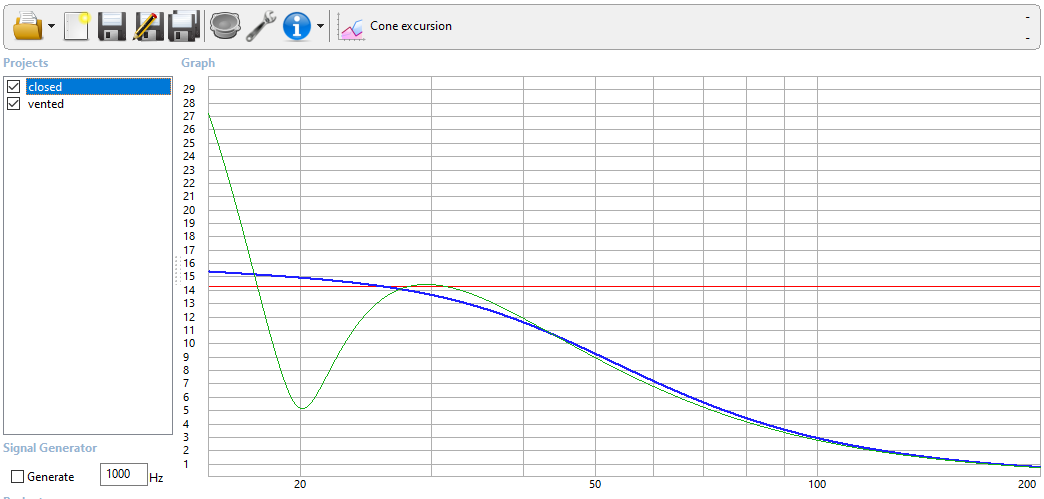Image resolution: width=1044 pixels, height=499 pixels.
Task: Click the blue info icon
Action: click(297, 26)
